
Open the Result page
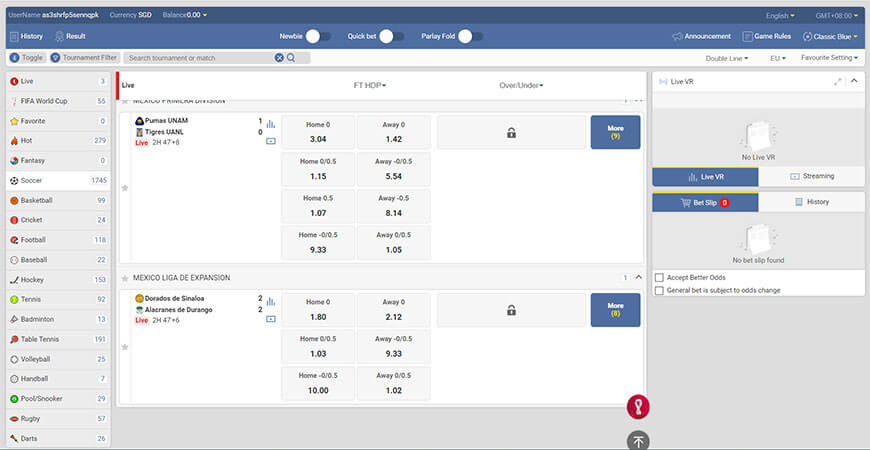tap(70, 36)
